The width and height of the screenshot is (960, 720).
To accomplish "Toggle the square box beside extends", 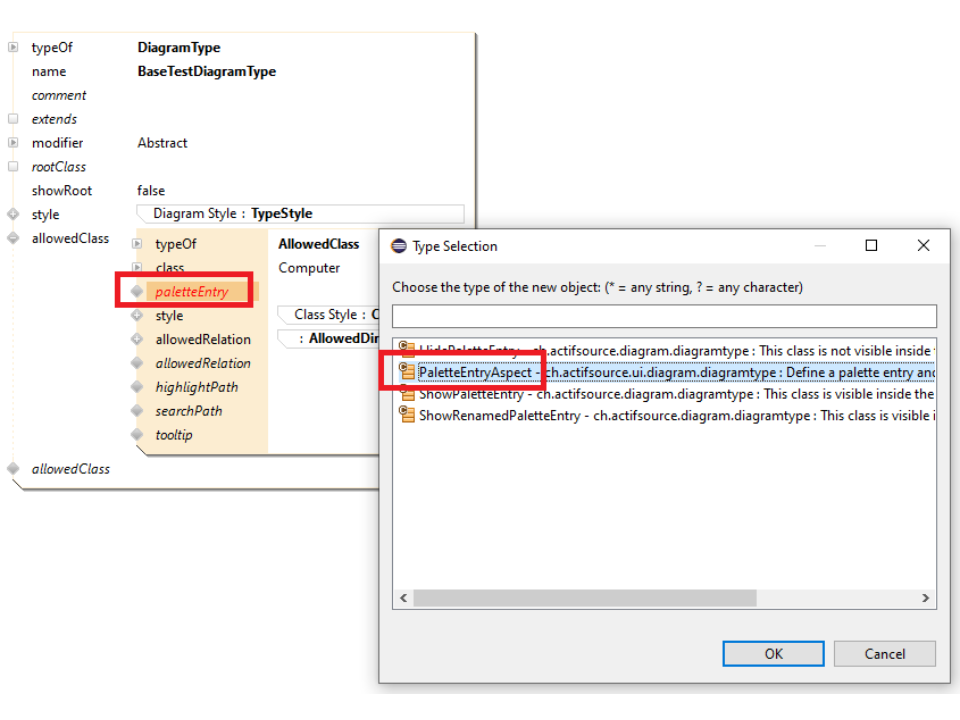I will [x=13, y=119].
